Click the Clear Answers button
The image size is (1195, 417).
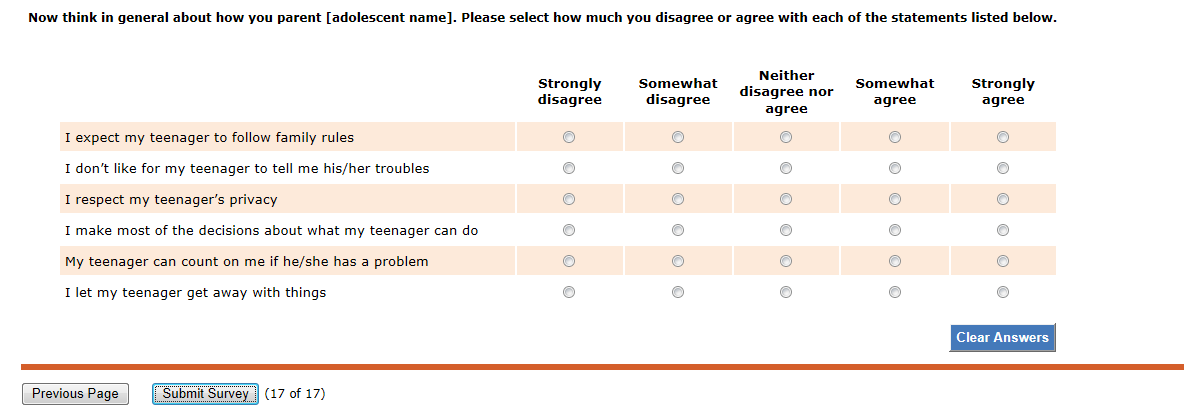1002,338
